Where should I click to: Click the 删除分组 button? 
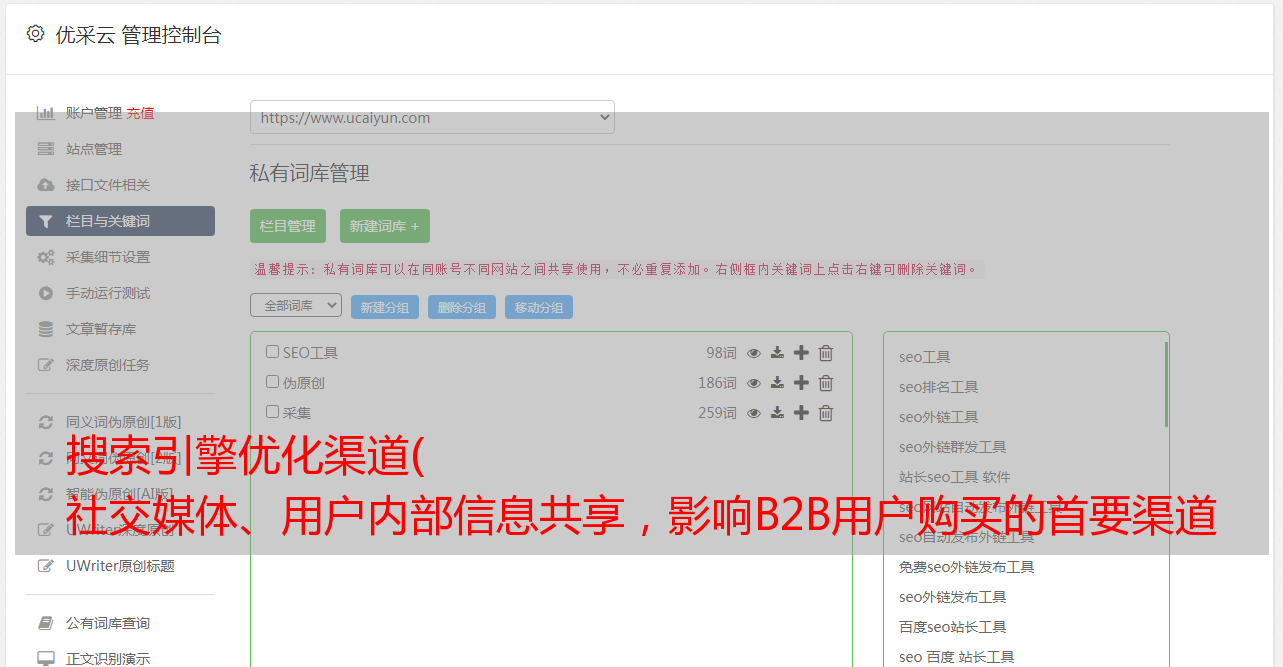(462, 307)
